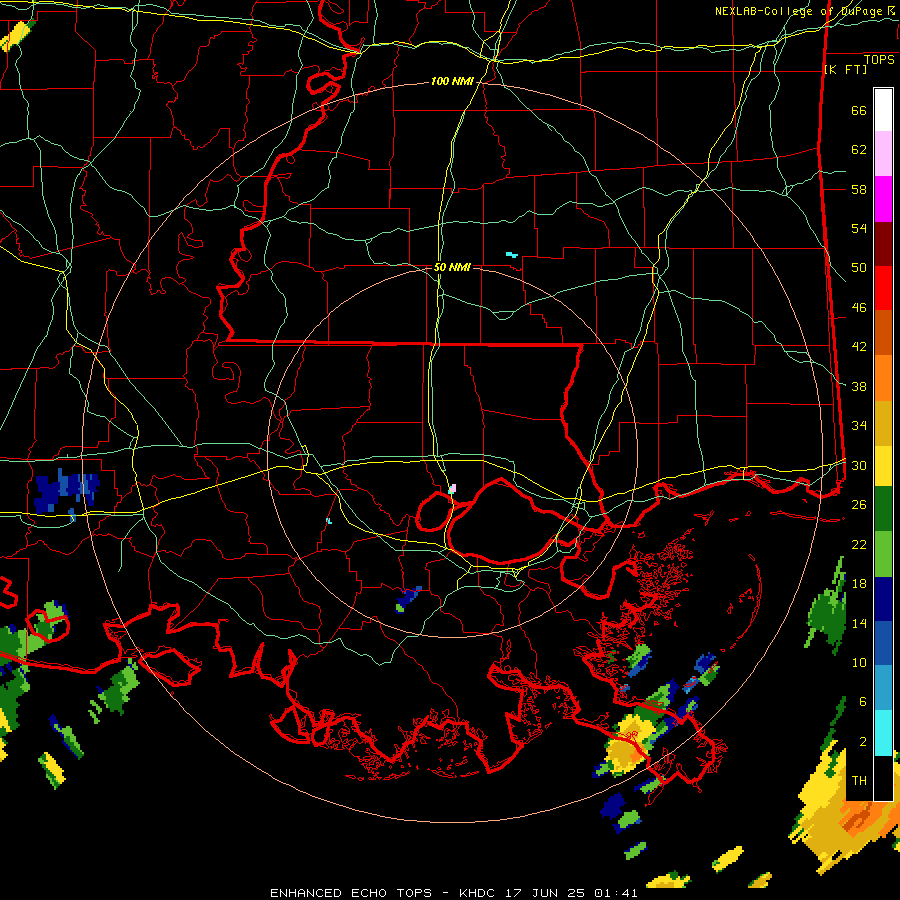Click the 'TH' legend label
The image size is (900, 900).
pos(859,781)
